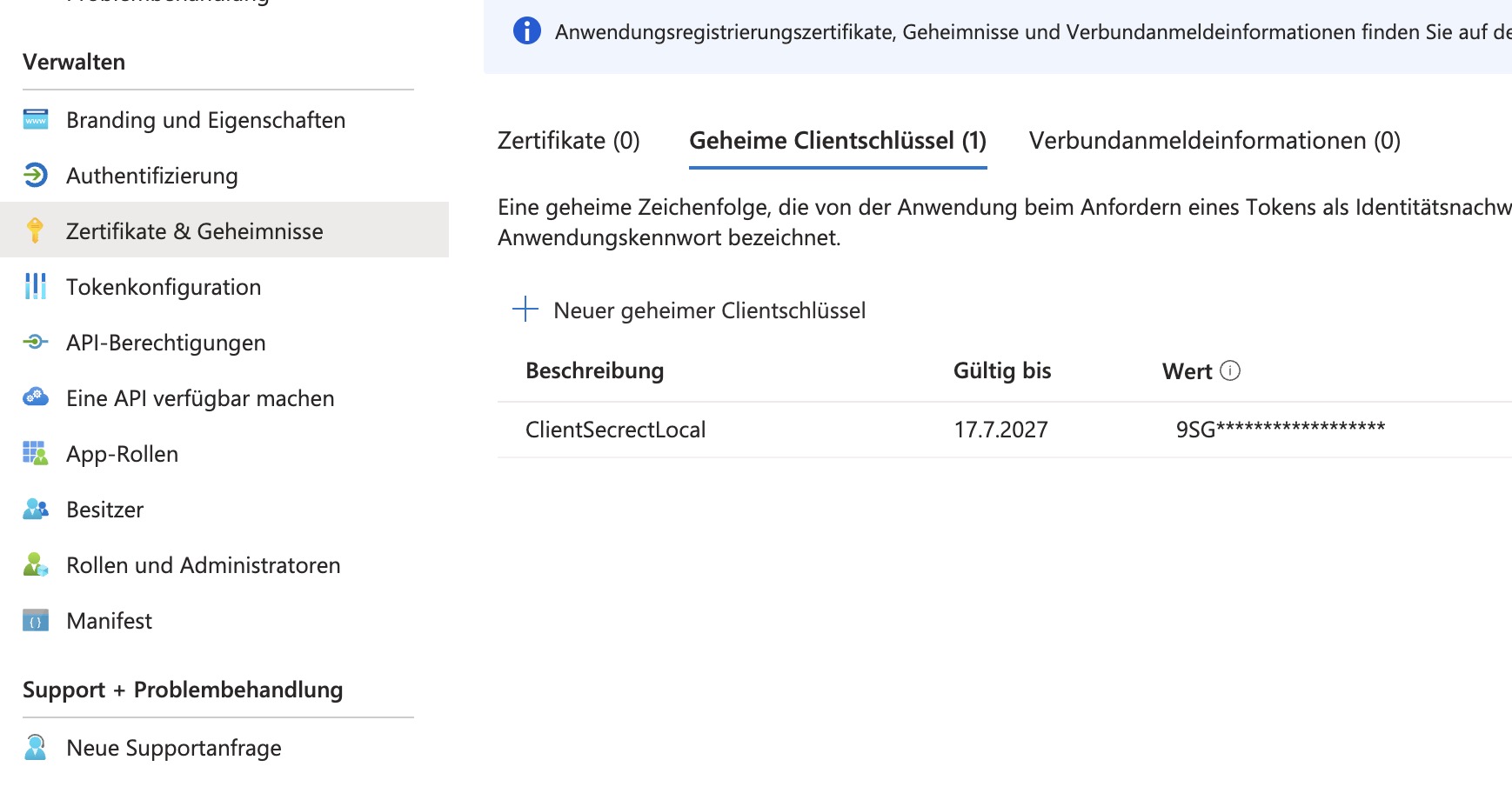Image resolution: width=1512 pixels, height=800 pixels.
Task: Select the ClientSecrectLocal row description
Action: pos(615,430)
